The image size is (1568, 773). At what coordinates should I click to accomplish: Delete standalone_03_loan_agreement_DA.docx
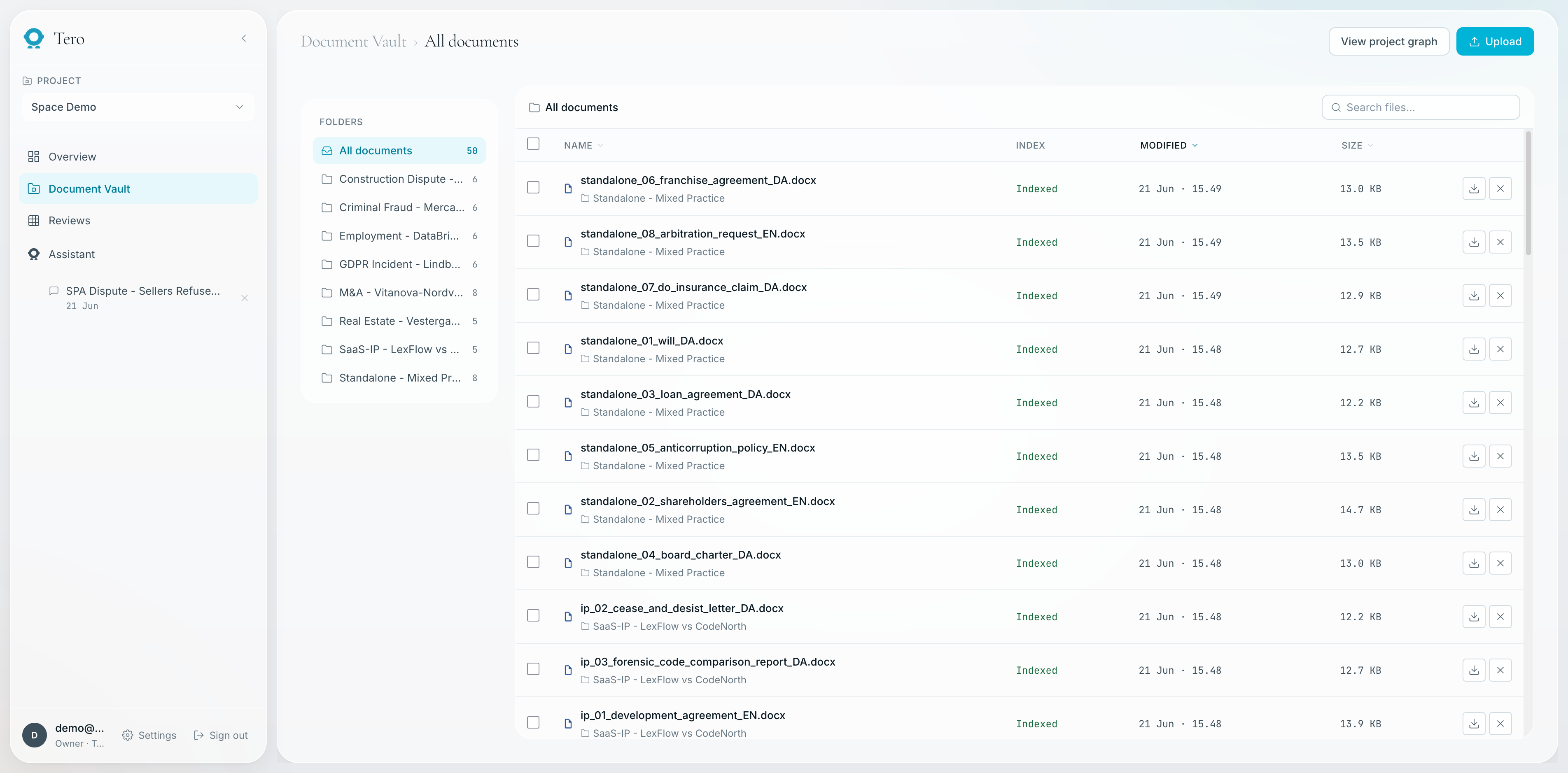click(x=1500, y=403)
